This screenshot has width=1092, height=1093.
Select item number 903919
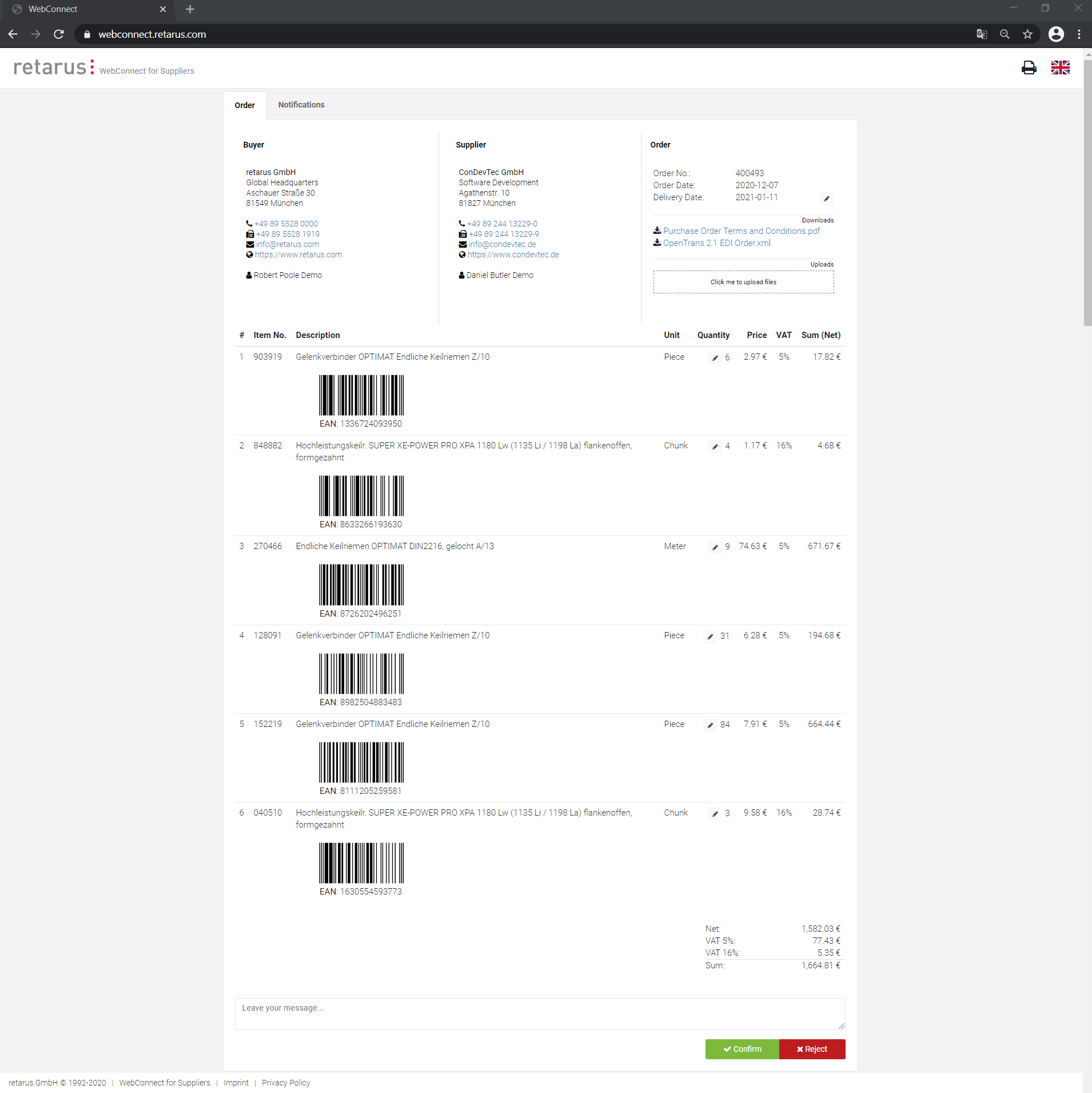(x=268, y=357)
